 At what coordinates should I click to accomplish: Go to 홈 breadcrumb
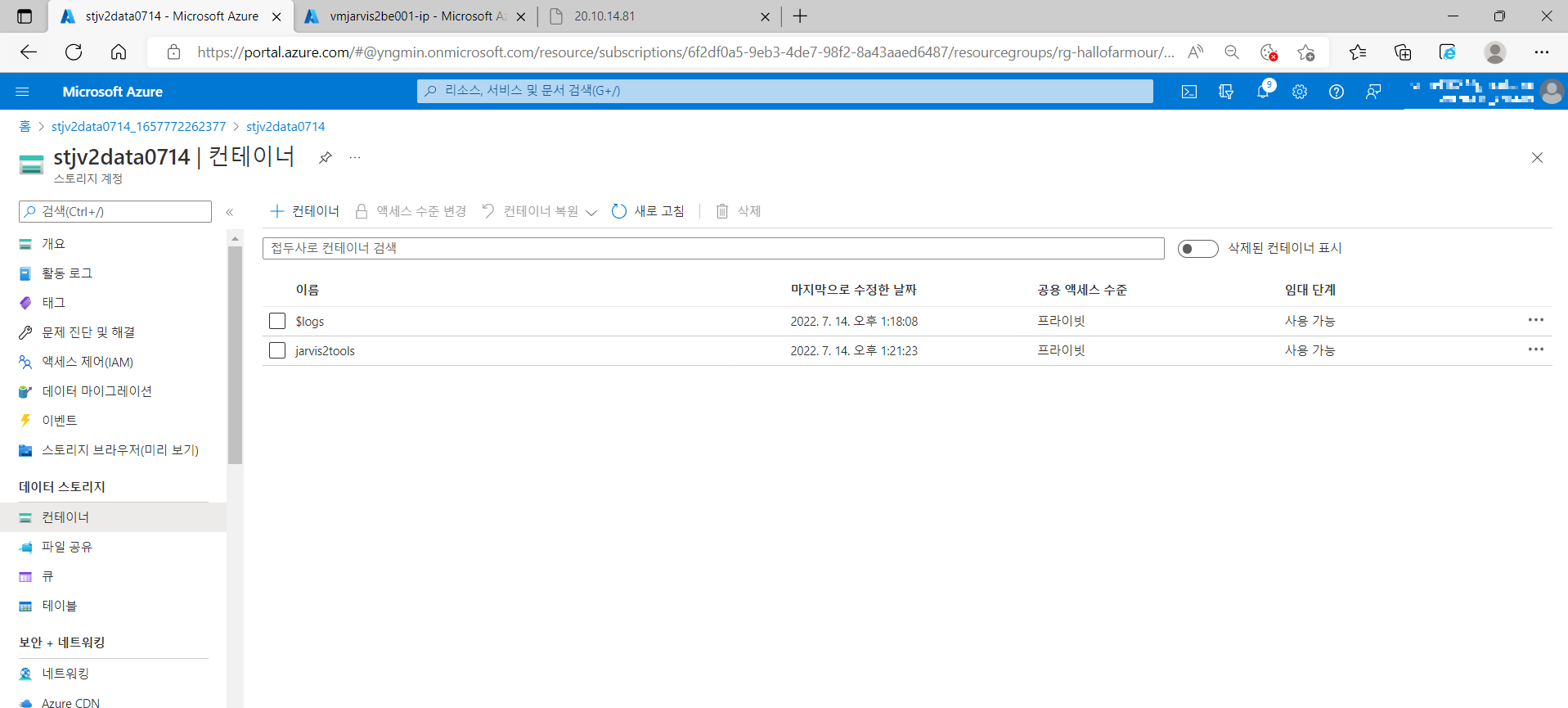[x=25, y=126]
